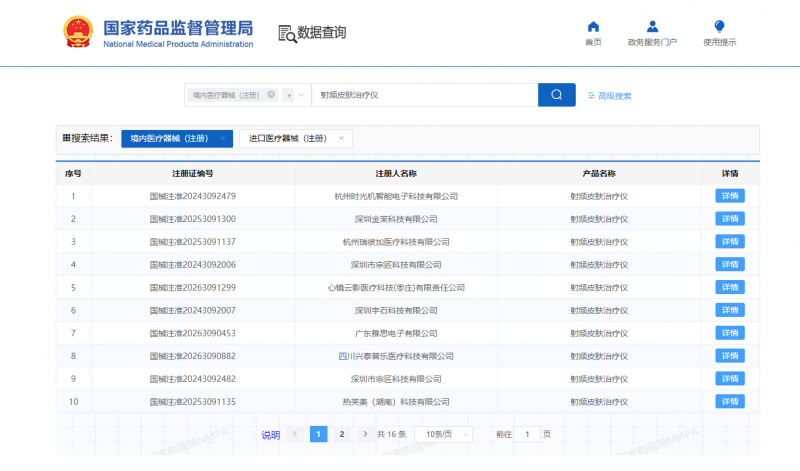Screen dimensions: 800x471
Task: Open the 10条/页 page size dropdown
Action: coord(443,434)
